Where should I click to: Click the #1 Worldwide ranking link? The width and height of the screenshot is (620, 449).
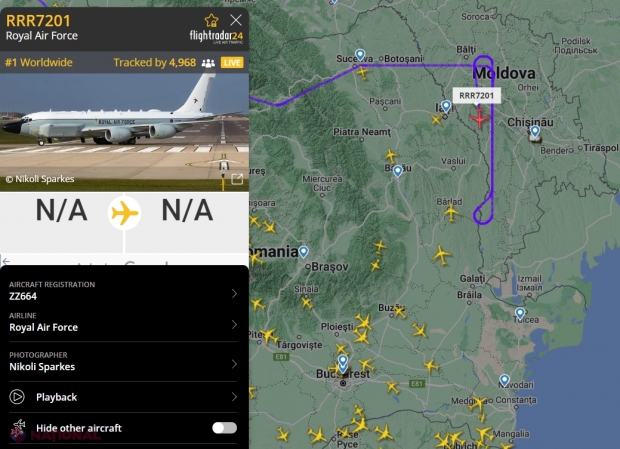pyautogui.click(x=39, y=62)
